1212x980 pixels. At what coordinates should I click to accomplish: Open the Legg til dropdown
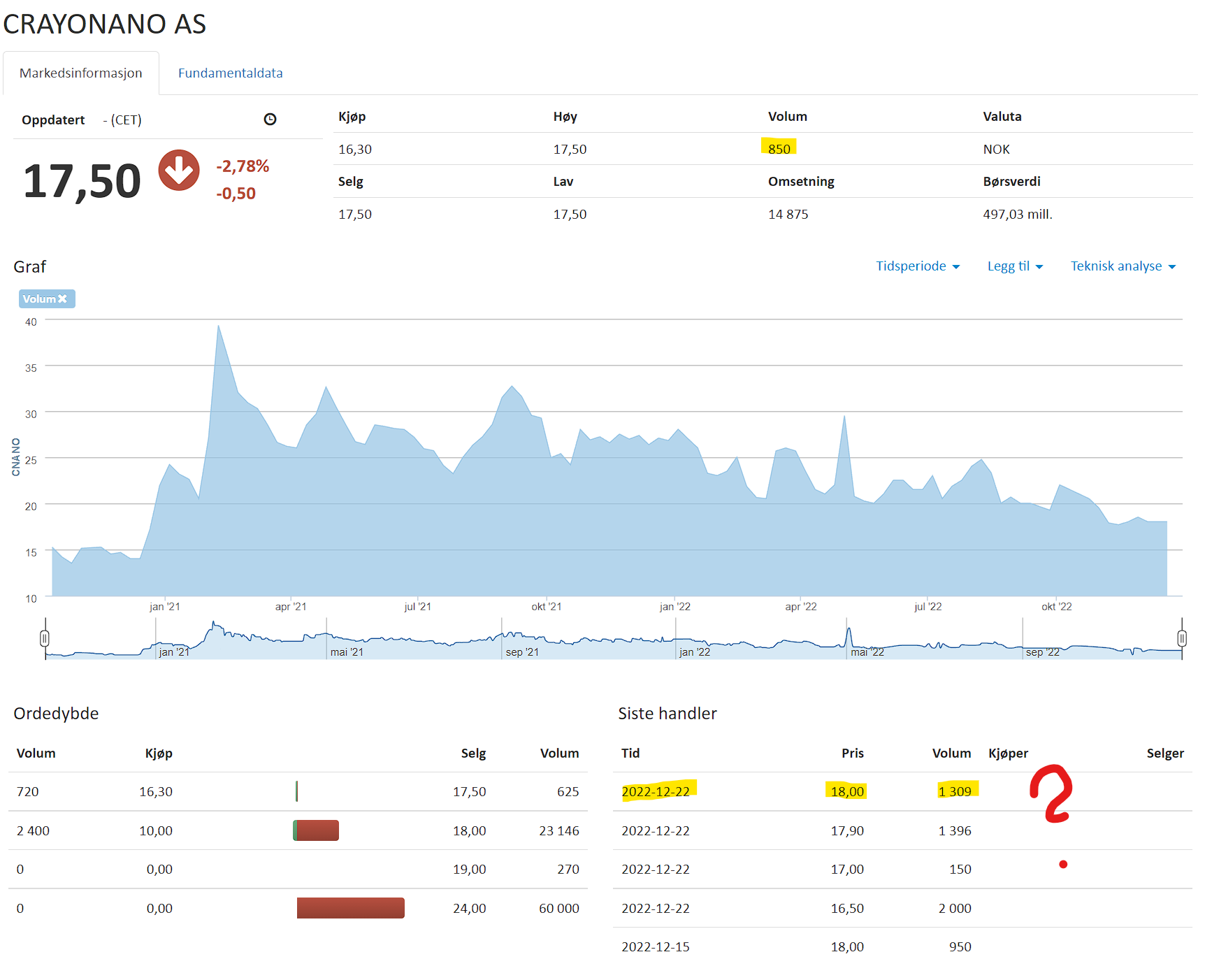1015,266
